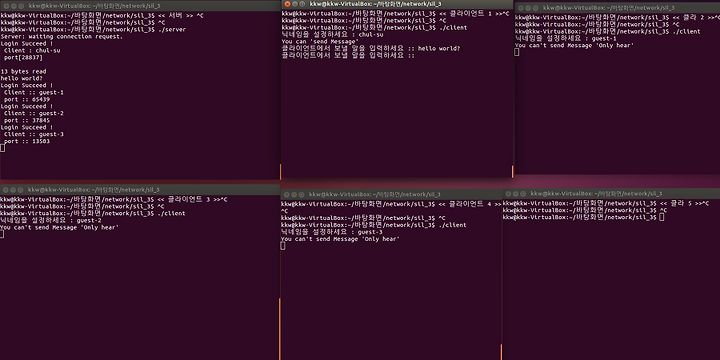Click nickname line ending in guest-2

tap(51, 220)
